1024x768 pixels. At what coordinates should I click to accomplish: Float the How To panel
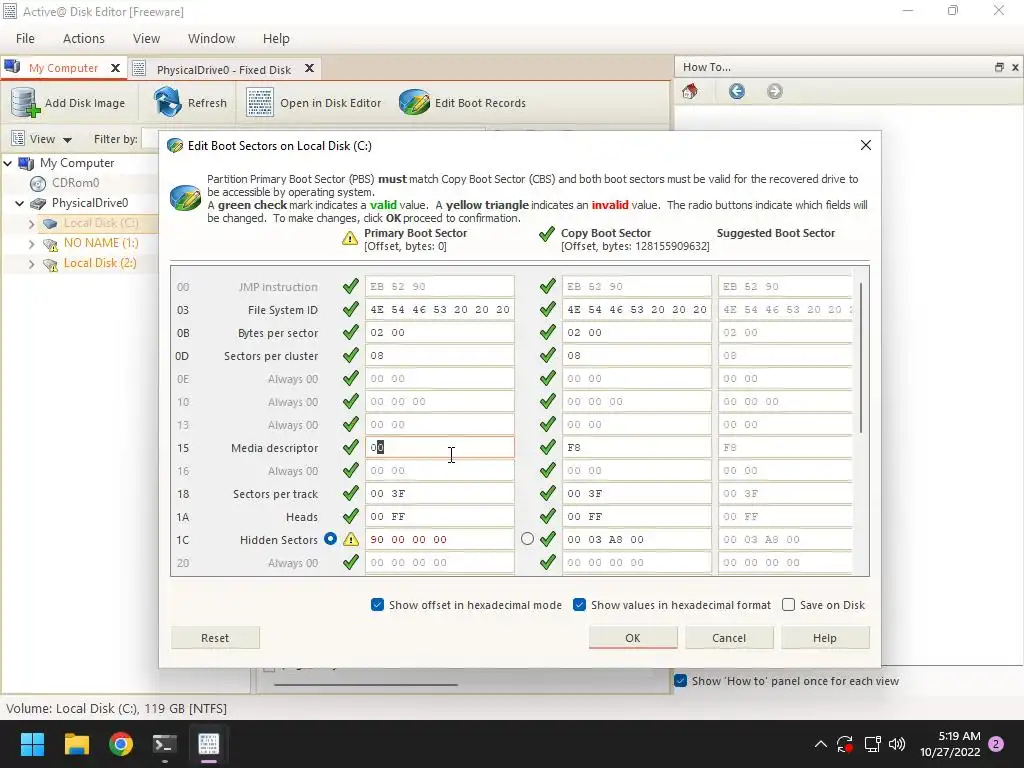(999, 67)
